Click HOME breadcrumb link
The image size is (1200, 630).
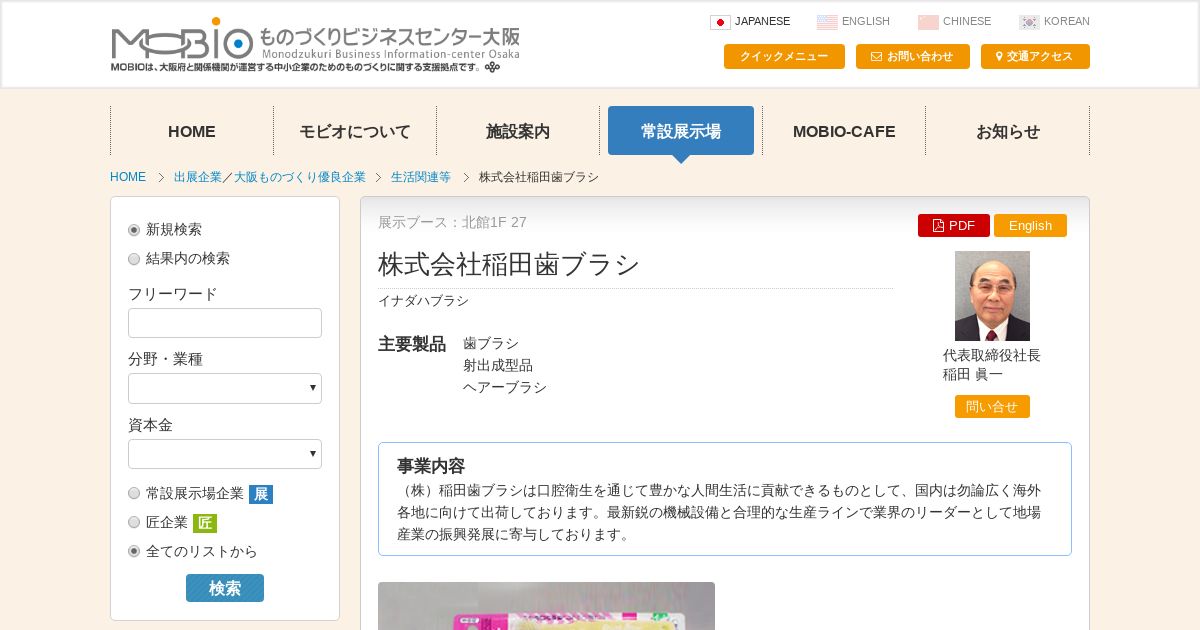pos(128,177)
